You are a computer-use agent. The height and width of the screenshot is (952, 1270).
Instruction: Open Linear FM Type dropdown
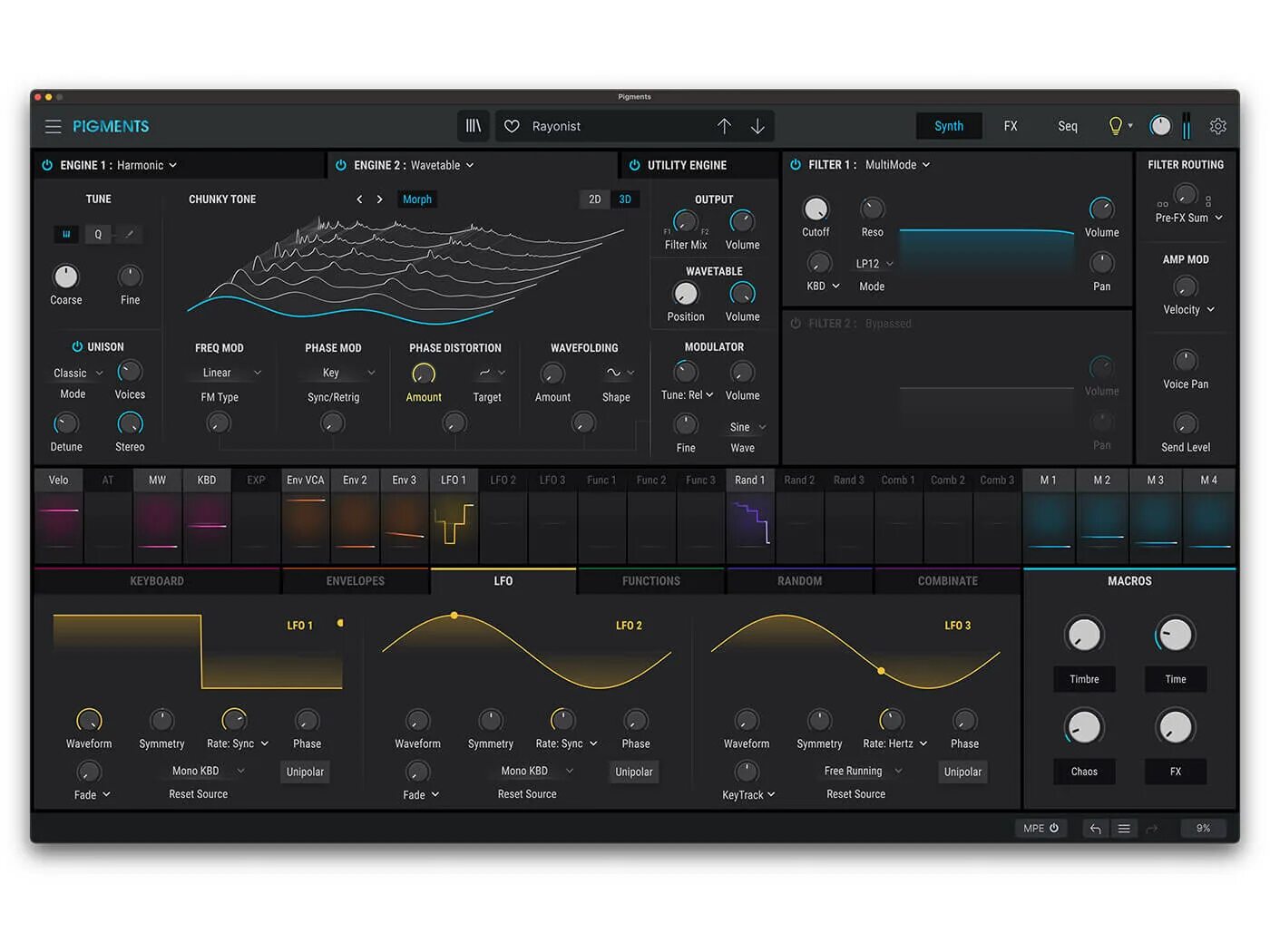[230, 373]
